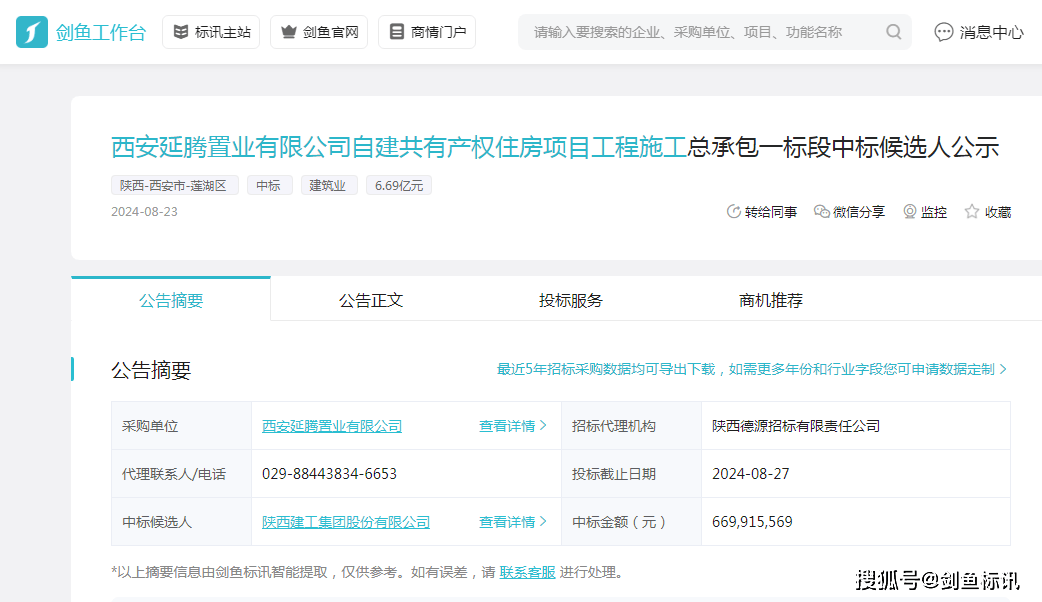1042x602 pixels.
Task: Open 商情门户 from the top bar
Action: coord(427,32)
